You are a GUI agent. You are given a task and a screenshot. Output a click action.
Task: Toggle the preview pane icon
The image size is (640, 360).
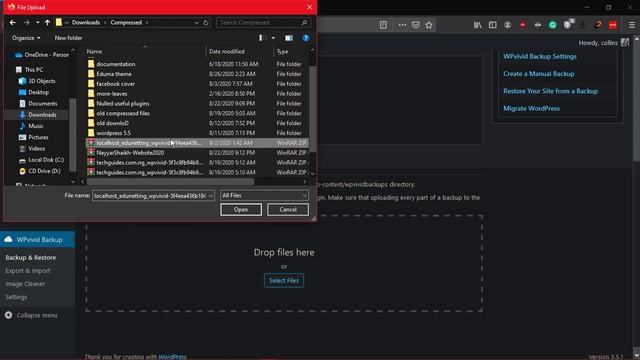(x=289, y=38)
